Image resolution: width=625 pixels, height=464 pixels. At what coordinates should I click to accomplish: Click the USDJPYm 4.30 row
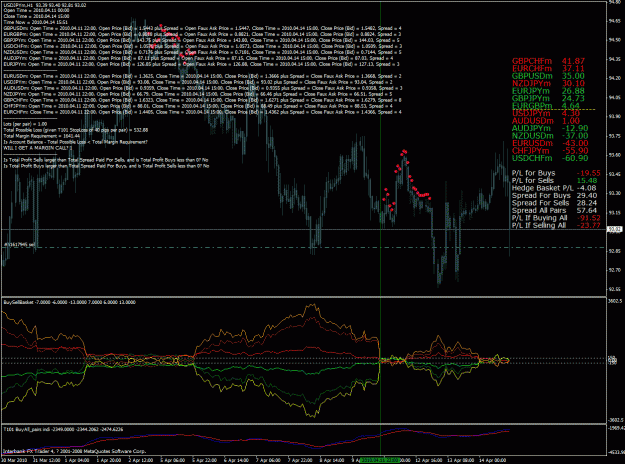point(546,113)
